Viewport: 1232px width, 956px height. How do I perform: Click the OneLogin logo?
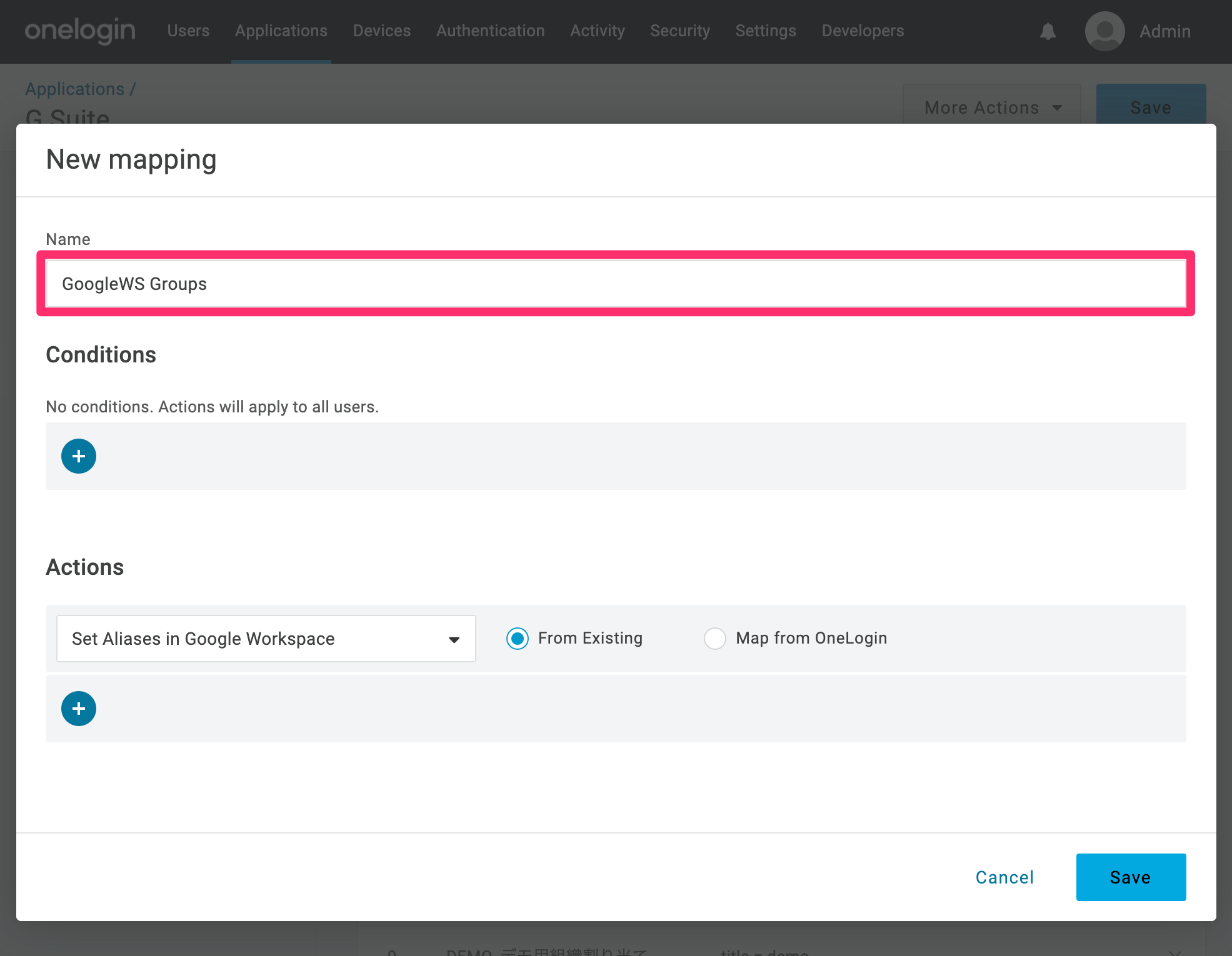80,31
